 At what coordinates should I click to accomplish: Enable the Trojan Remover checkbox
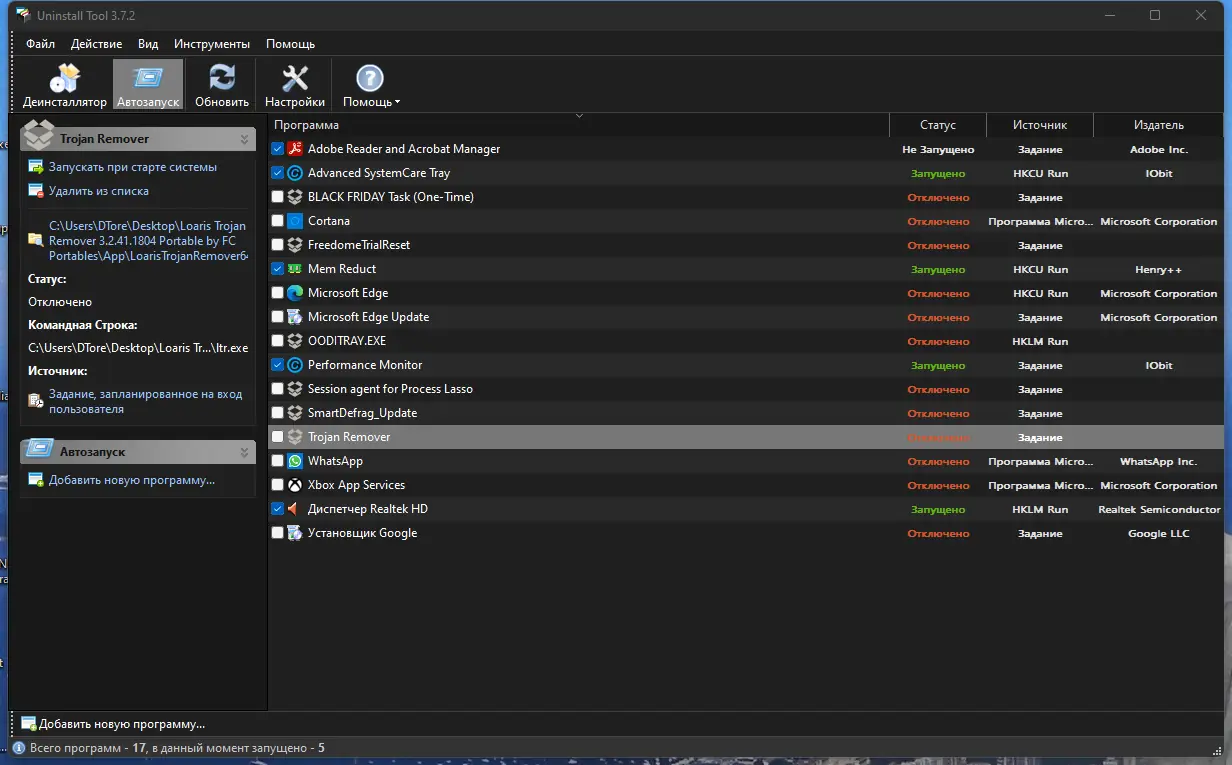point(278,437)
